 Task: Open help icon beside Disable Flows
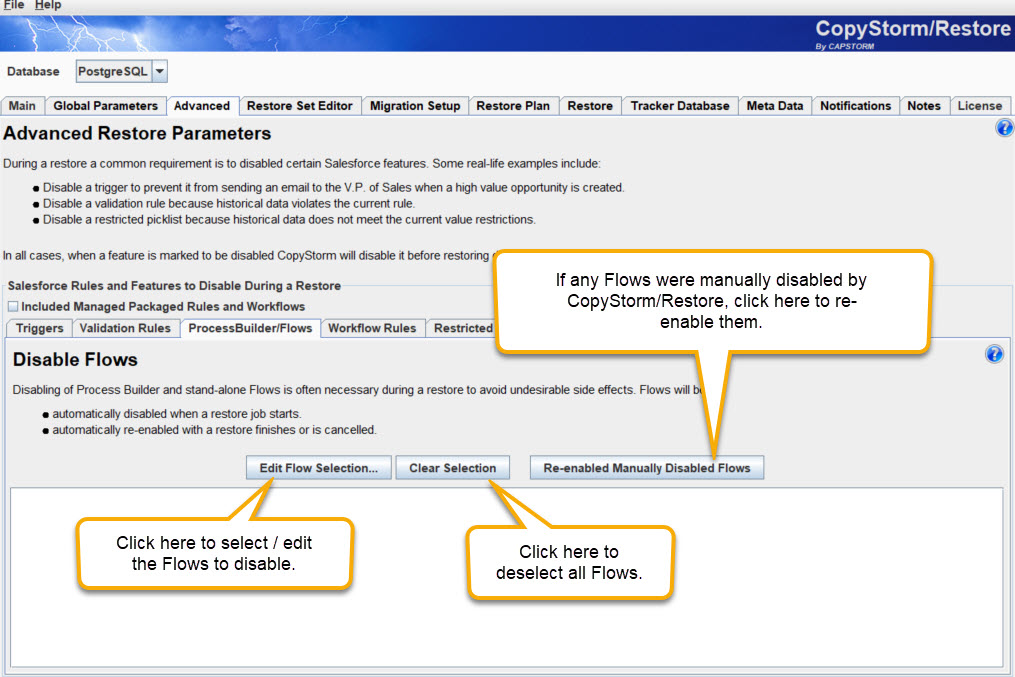(x=994, y=354)
